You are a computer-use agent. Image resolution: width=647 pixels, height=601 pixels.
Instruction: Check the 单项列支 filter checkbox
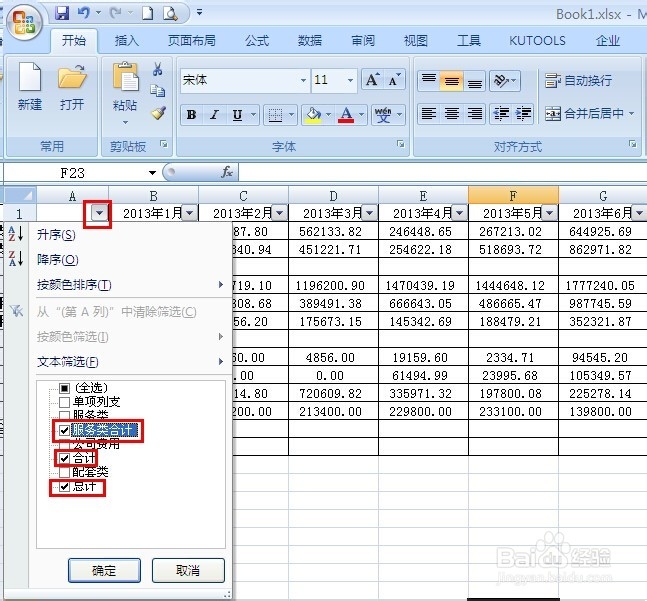64,402
